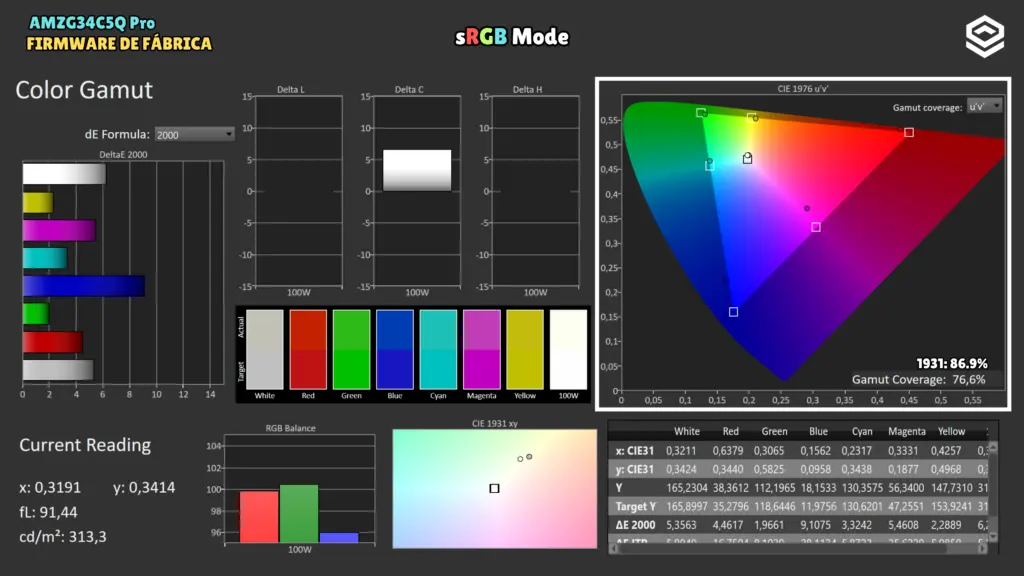This screenshot has height=576, width=1024.
Task: Click the blue target square on the CIE 1976 diagram
Action: 733,312
